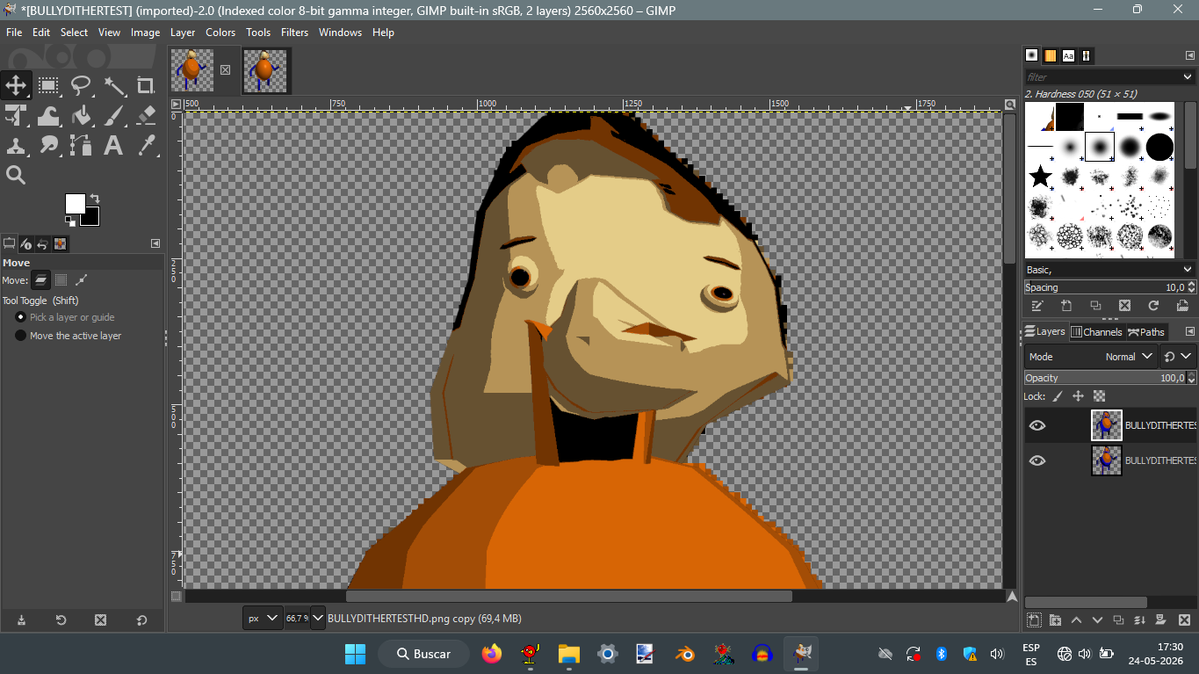Select the Unified Transform tool
This screenshot has height=674, width=1199.
pos(16,116)
